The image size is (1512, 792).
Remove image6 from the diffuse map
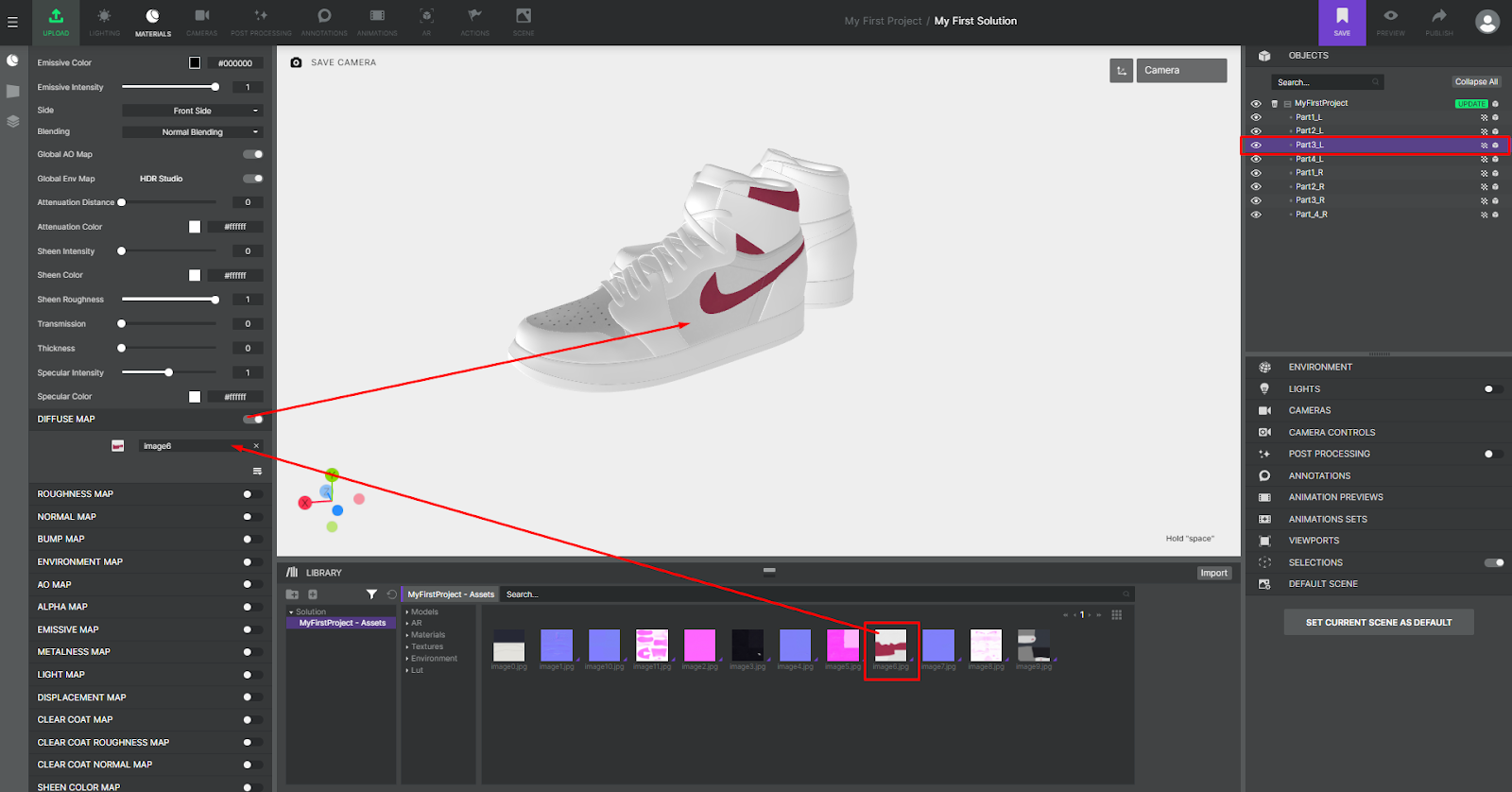[x=256, y=446]
